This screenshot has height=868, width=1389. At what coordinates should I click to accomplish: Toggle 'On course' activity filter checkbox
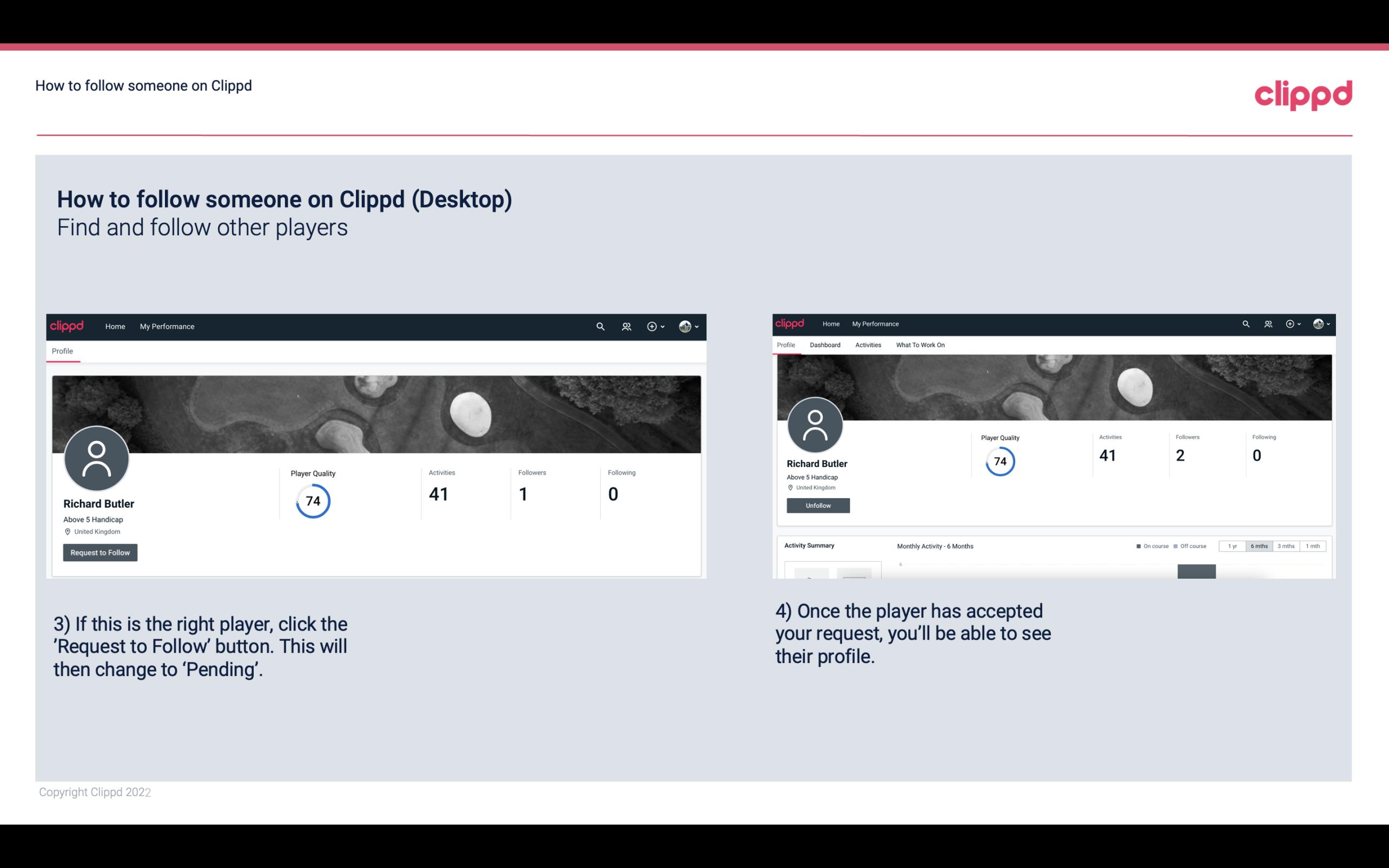[x=1137, y=546]
